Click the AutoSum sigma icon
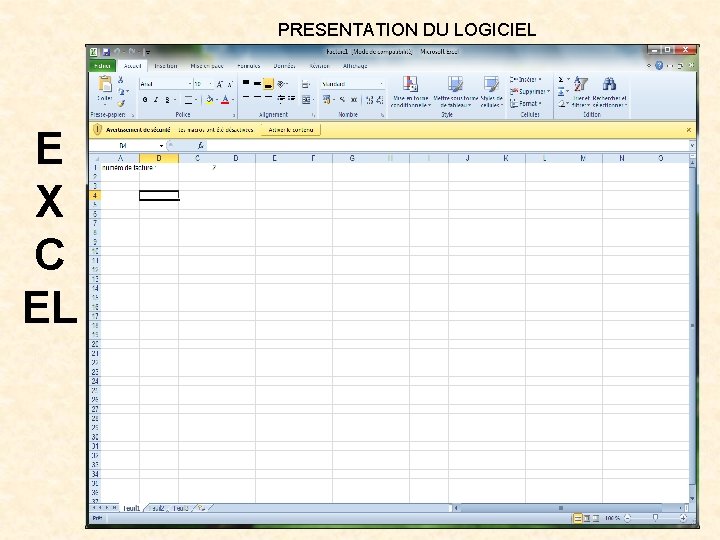 [561, 80]
